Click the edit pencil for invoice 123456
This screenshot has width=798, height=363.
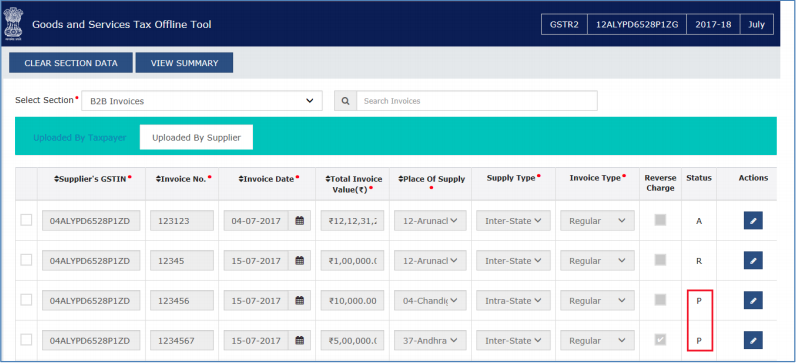pyautogui.click(x=753, y=300)
